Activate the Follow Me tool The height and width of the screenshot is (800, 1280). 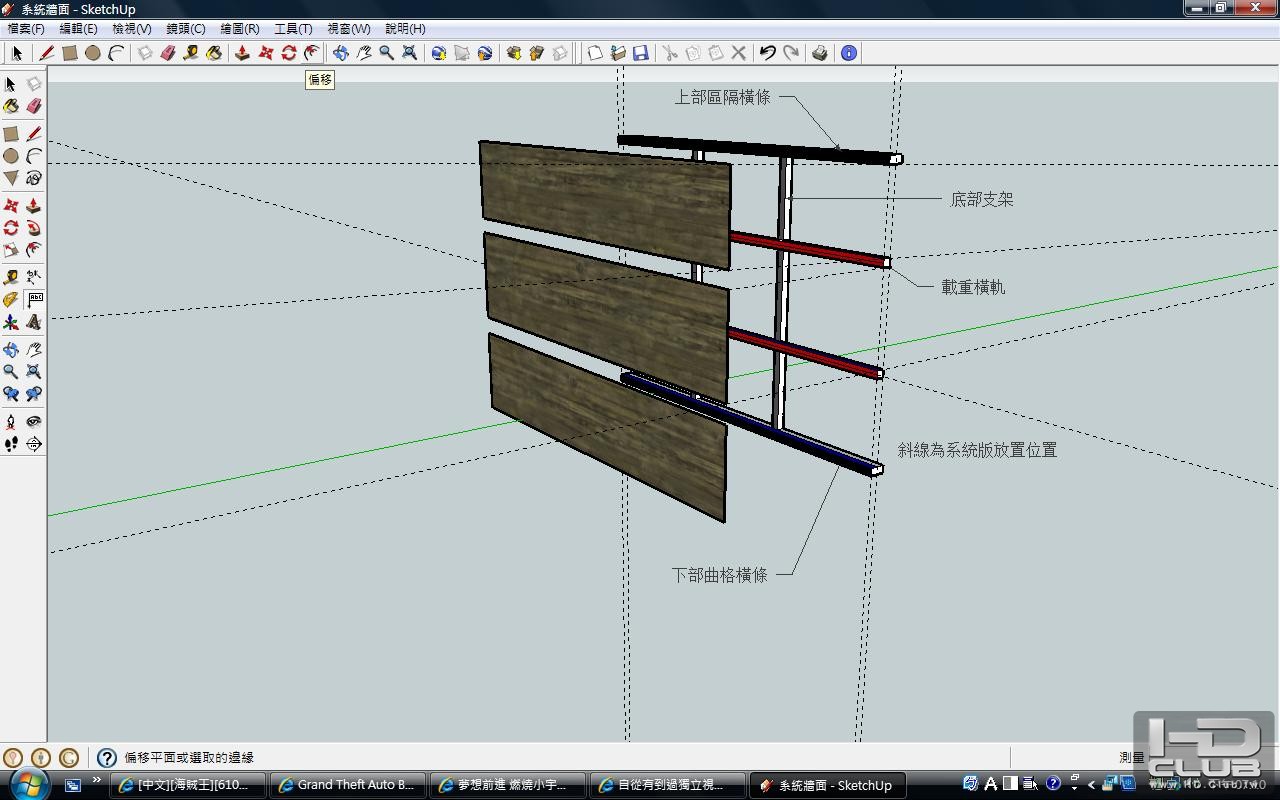[34, 228]
